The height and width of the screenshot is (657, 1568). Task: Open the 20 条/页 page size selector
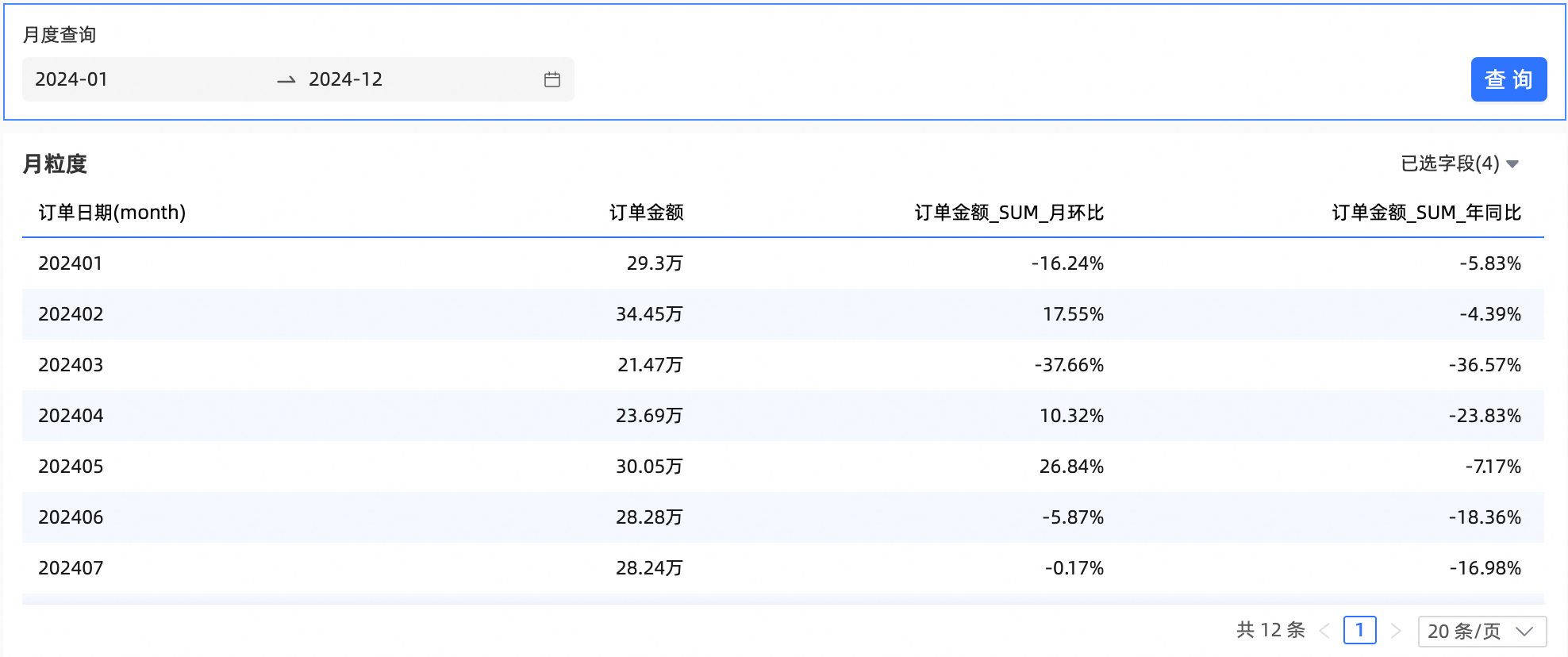click(x=1481, y=631)
